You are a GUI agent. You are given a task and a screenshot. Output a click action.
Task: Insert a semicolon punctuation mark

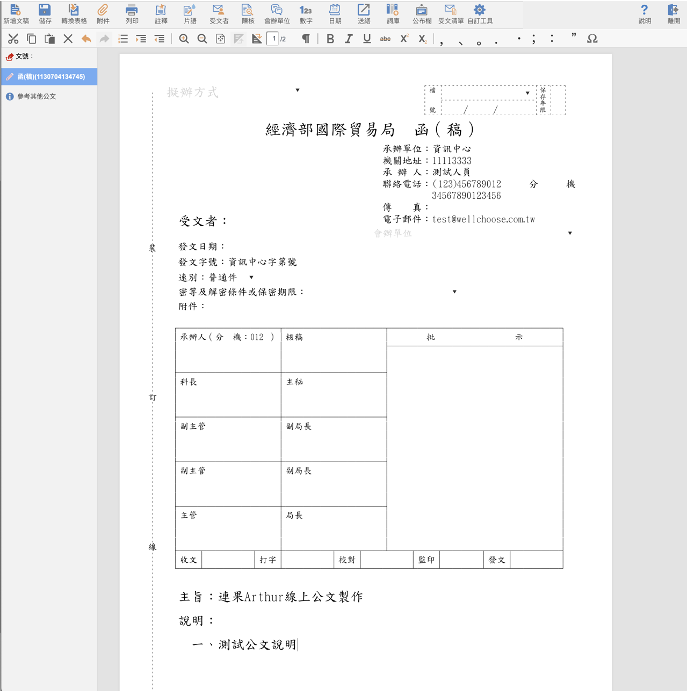coord(534,39)
